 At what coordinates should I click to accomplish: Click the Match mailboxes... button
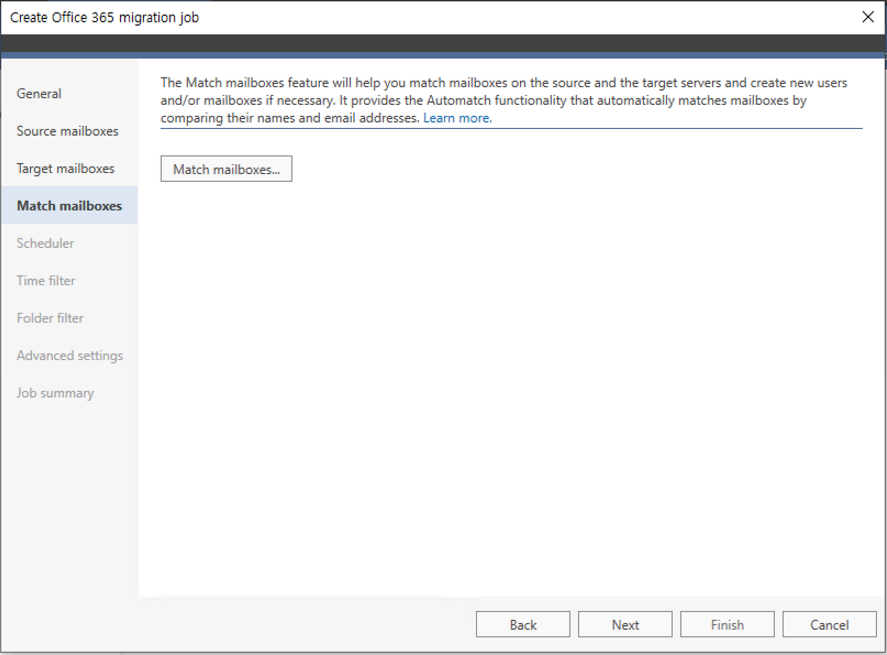226,169
